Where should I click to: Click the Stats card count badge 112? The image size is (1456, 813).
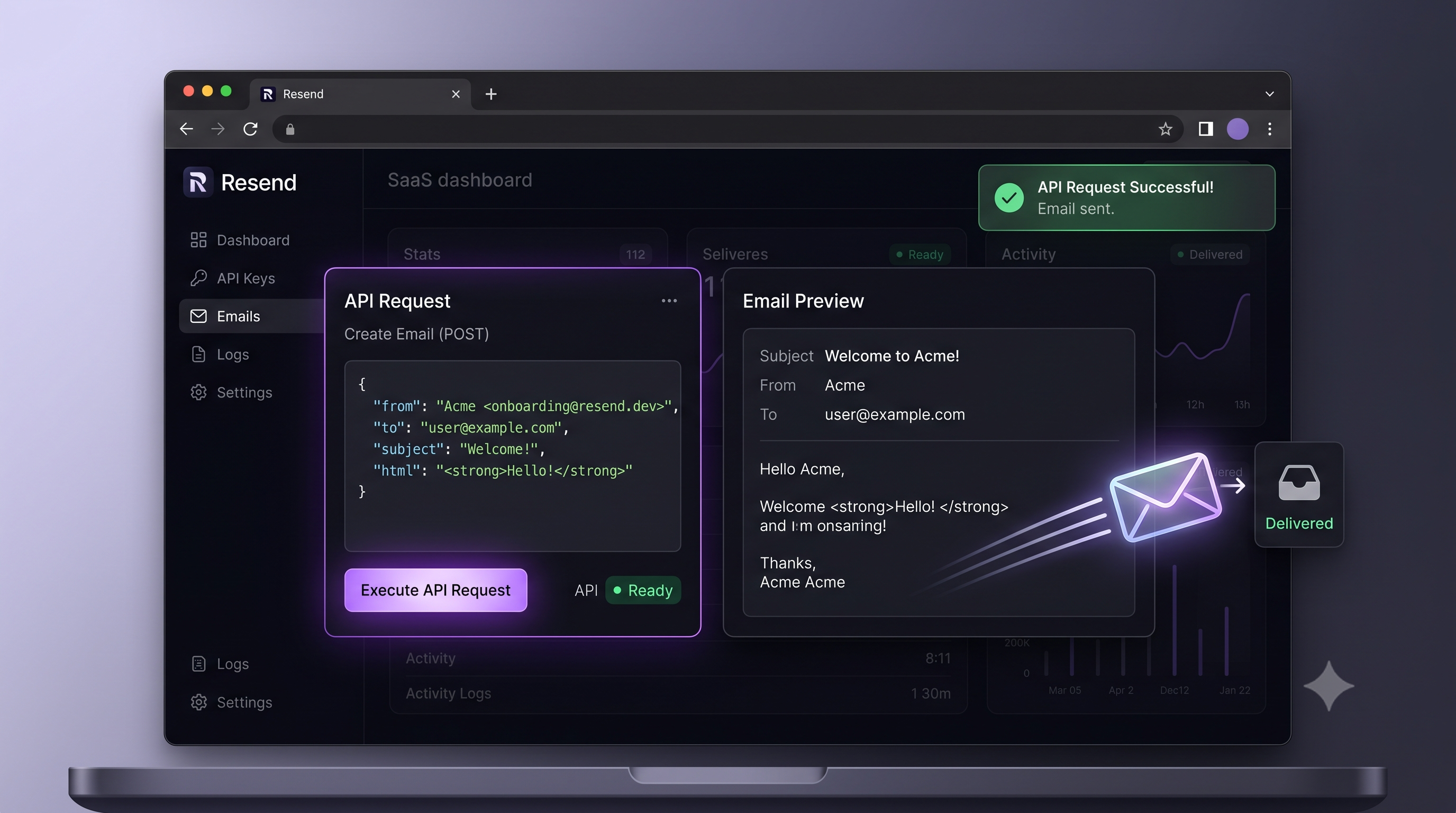tap(635, 255)
